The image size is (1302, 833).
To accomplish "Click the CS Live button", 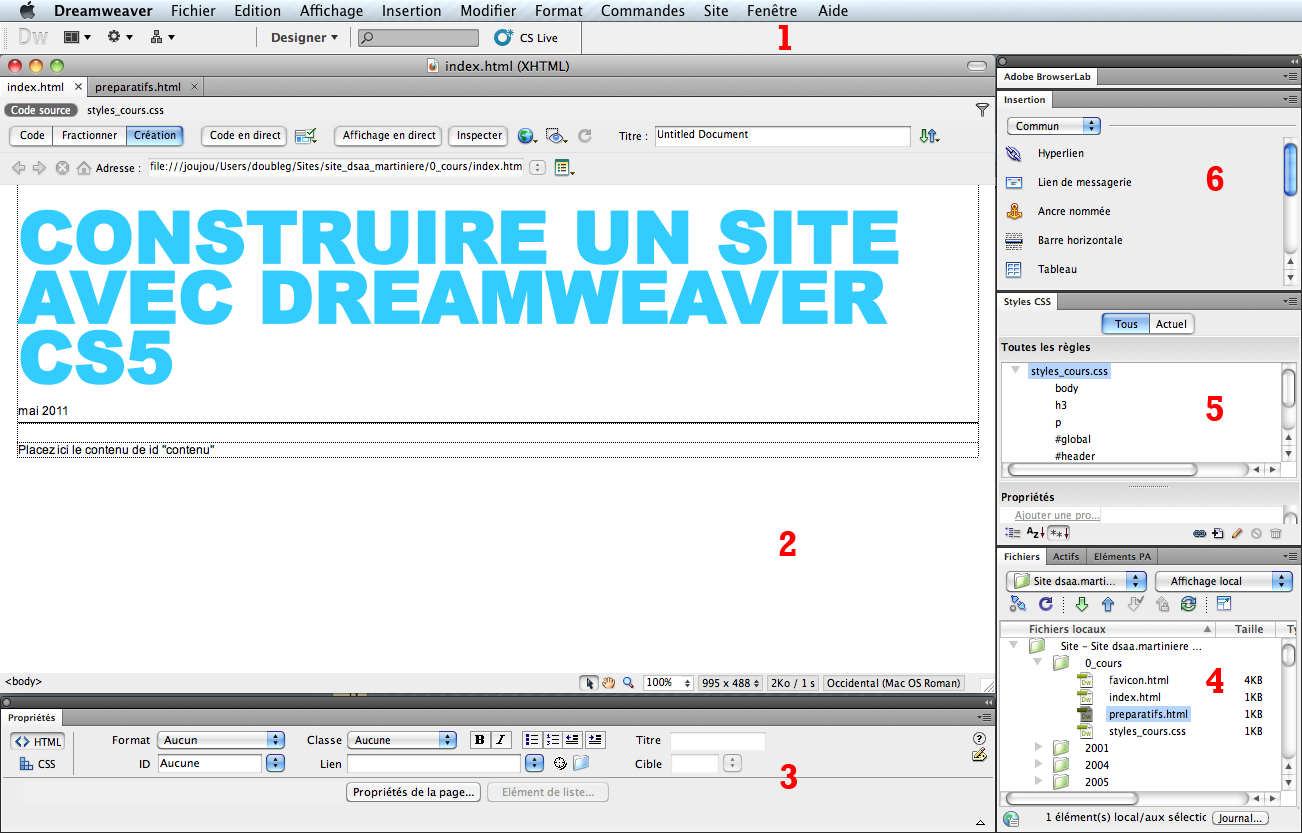I will click(x=527, y=37).
